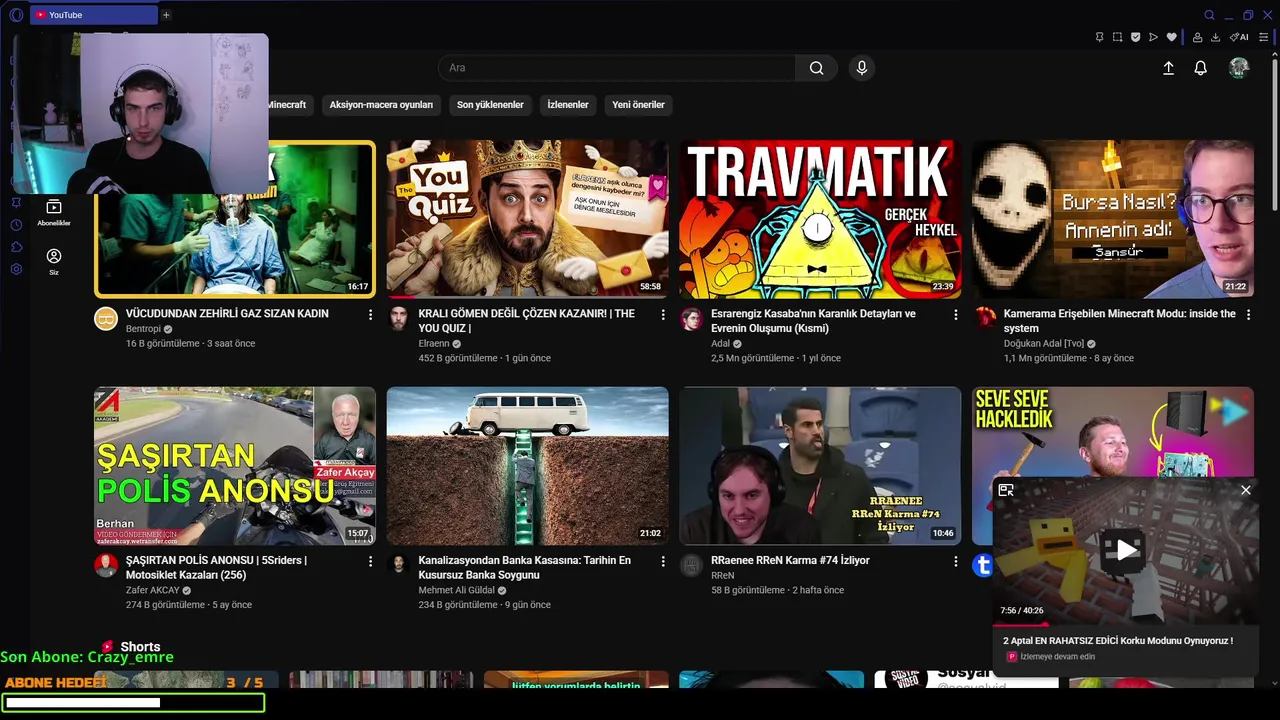
Task: Open RReN channel avatar icon
Action: [x=691, y=566]
